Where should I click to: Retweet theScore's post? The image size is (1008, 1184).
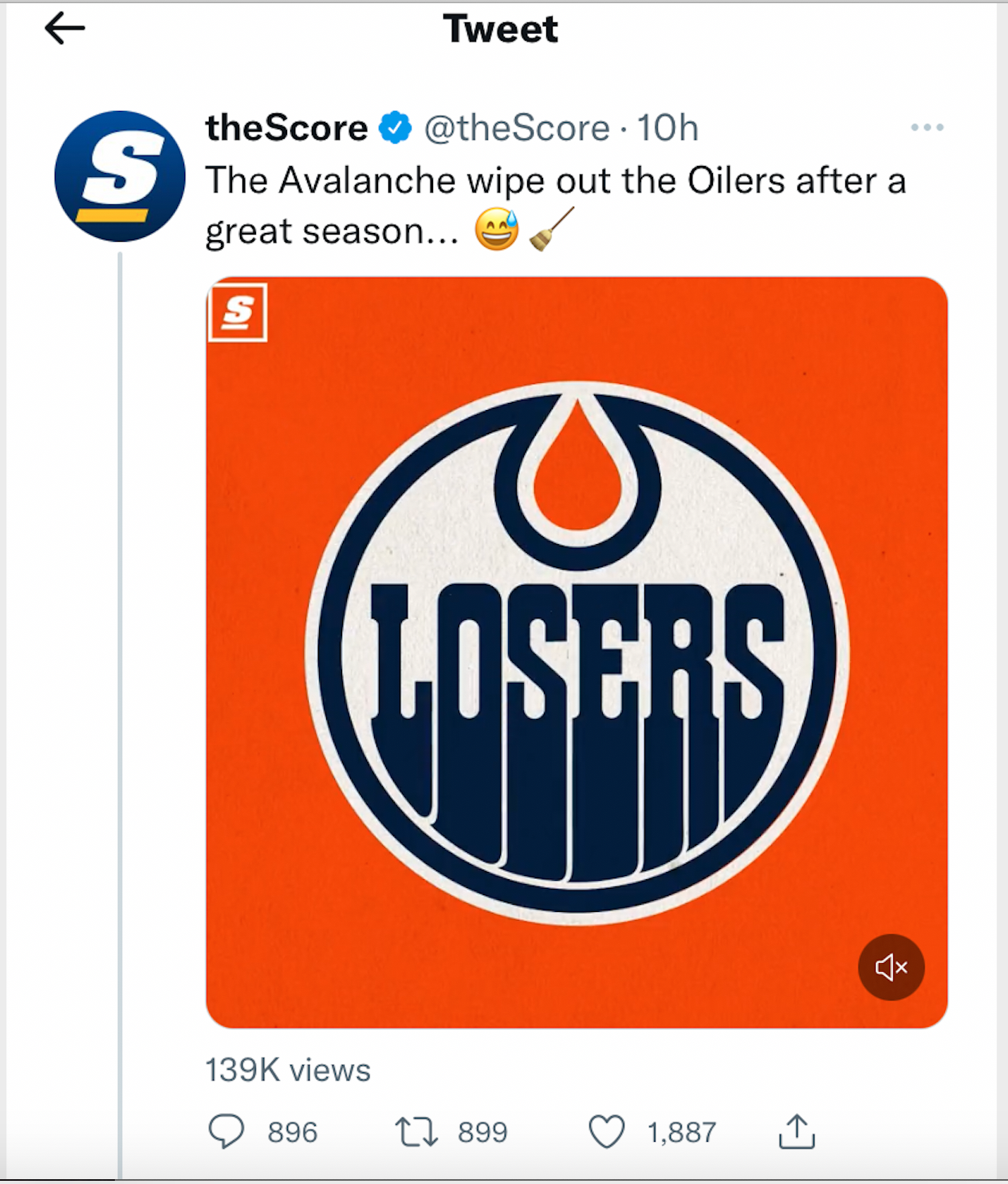(x=416, y=1131)
